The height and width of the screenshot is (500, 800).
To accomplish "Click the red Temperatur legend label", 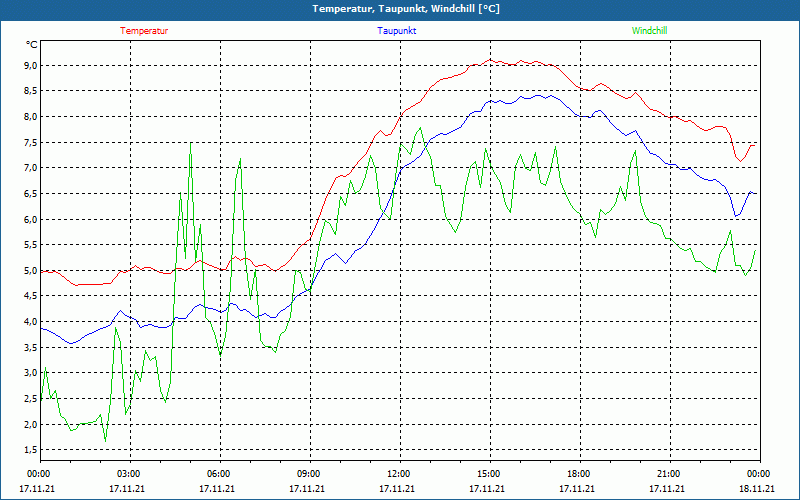I will tap(144, 31).
